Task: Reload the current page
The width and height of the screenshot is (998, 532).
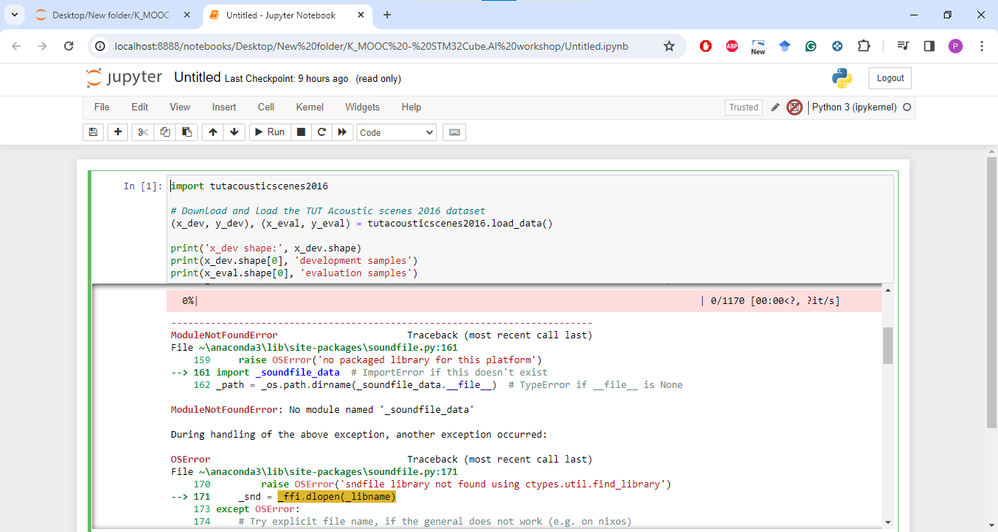Action: tap(69, 46)
